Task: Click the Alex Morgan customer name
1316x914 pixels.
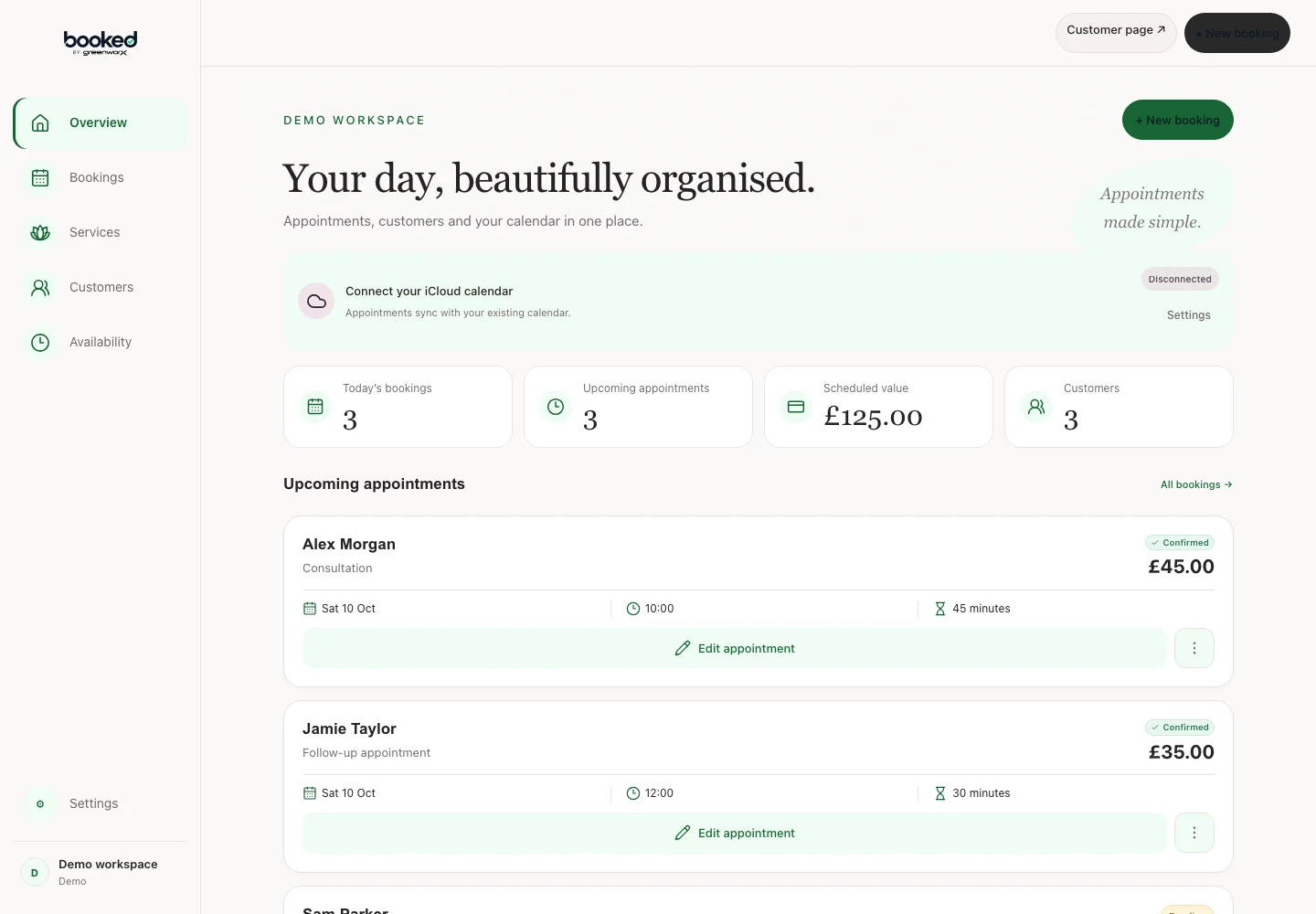Action: (349, 544)
